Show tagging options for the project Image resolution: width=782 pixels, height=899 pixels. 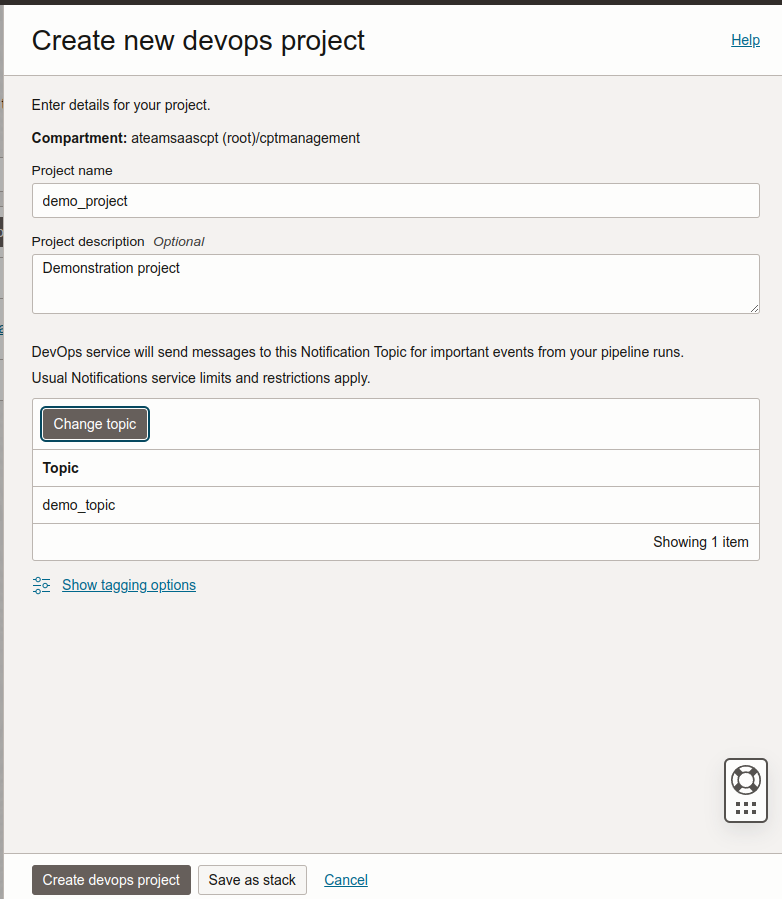pos(128,585)
